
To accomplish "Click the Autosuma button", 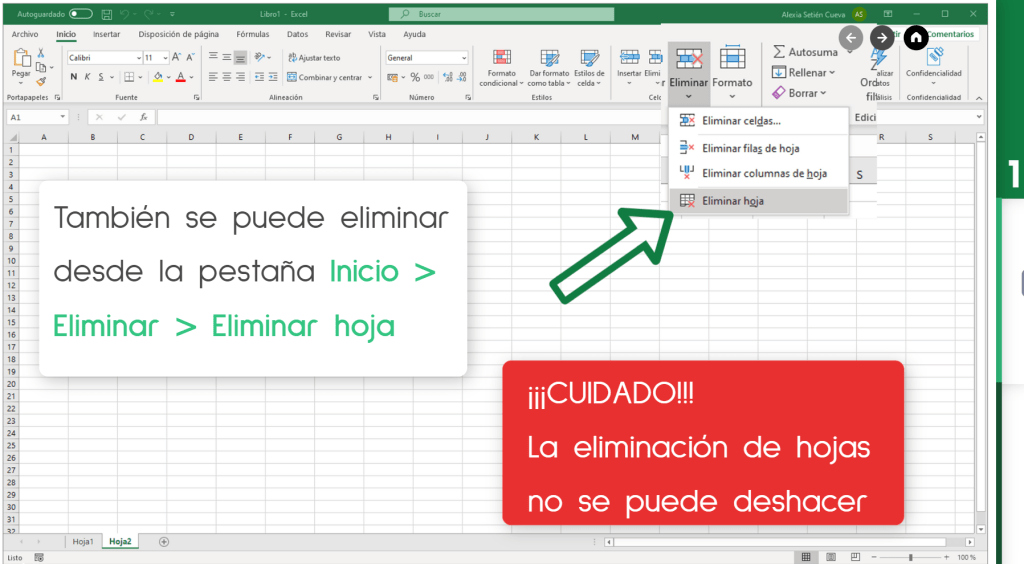I will (x=805, y=52).
